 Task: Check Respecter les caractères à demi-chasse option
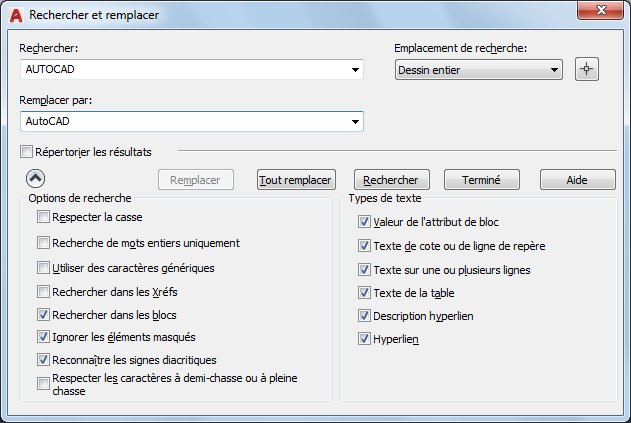(x=43, y=384)
